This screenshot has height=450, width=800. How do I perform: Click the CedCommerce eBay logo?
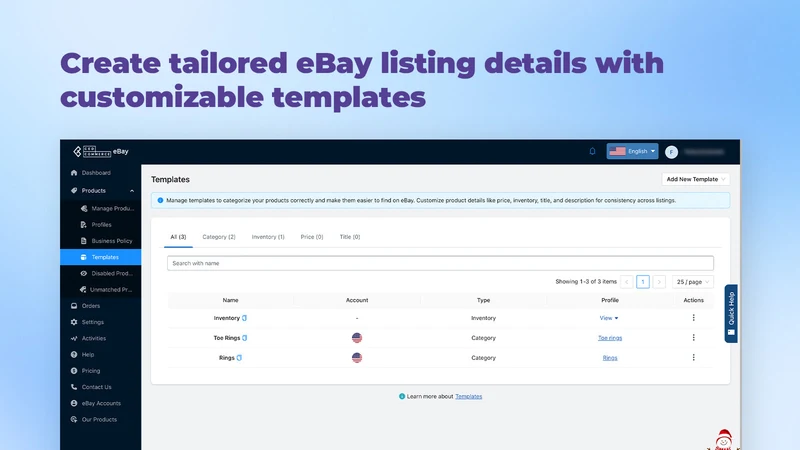click(x=101, y=152)
